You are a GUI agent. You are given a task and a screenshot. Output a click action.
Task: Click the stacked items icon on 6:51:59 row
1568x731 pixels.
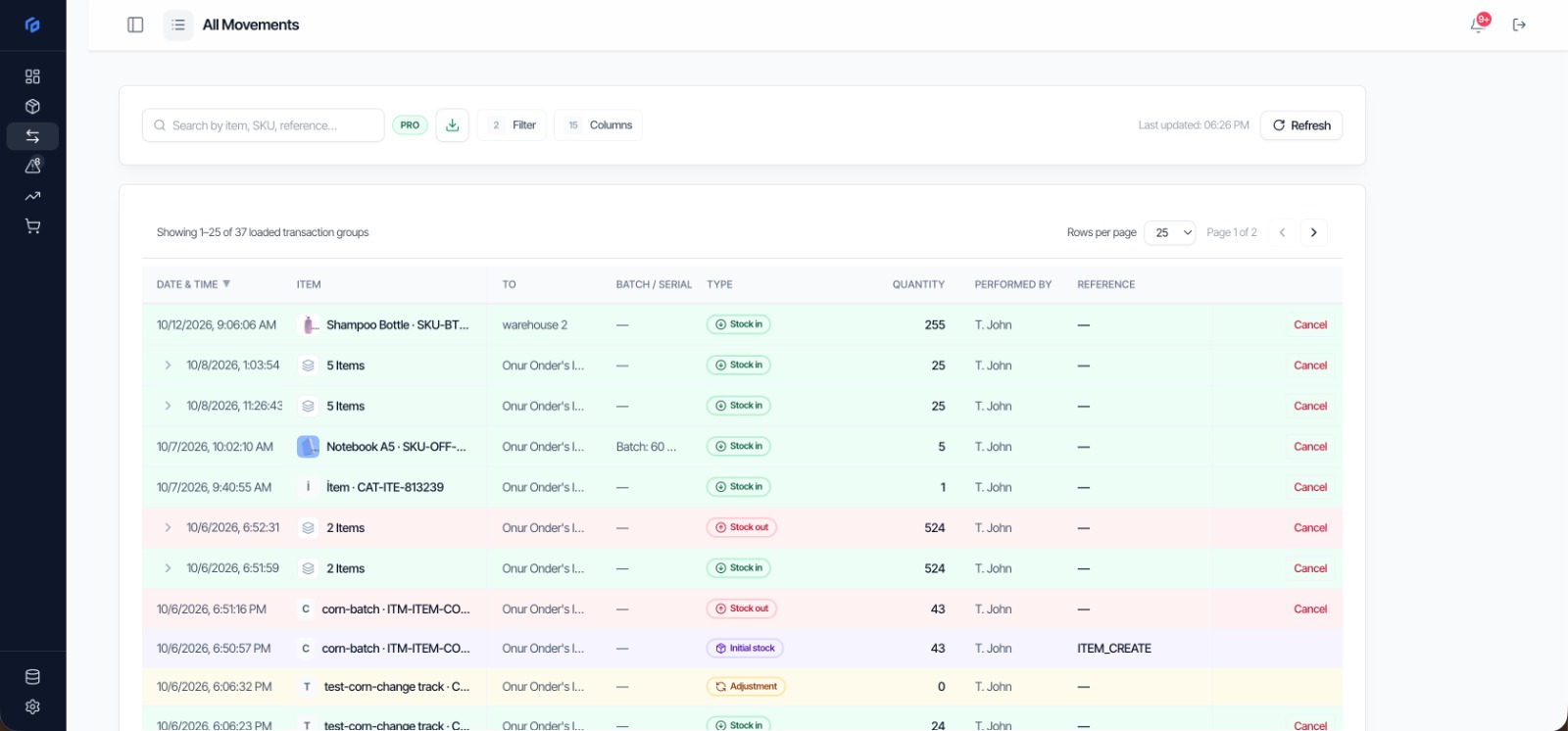308,568
